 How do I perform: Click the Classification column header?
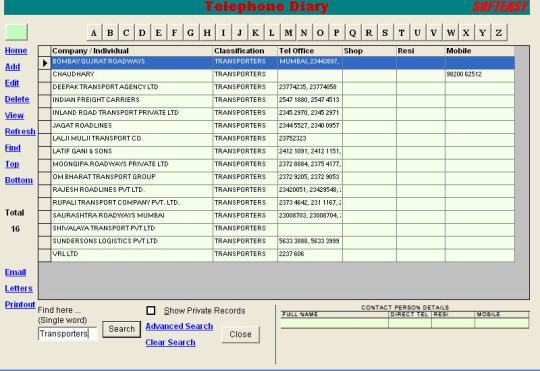point(245,51)
